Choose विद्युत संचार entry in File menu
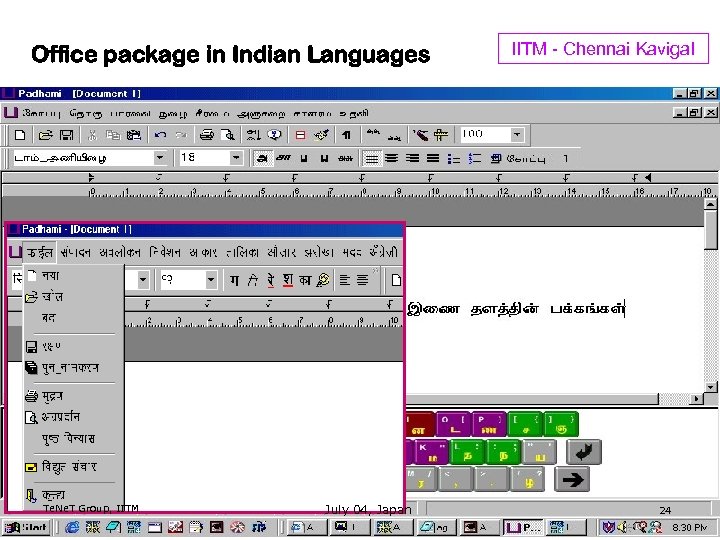This screenshot has width=720, height=540. pos(73,467)
